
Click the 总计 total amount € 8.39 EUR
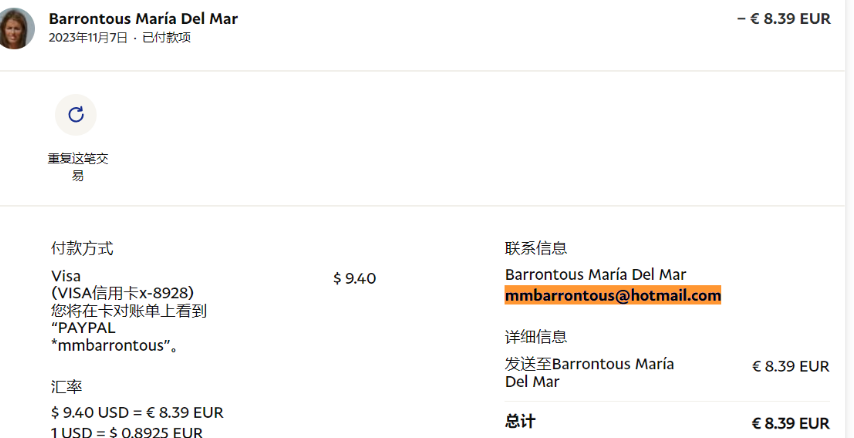click(791, 423)
